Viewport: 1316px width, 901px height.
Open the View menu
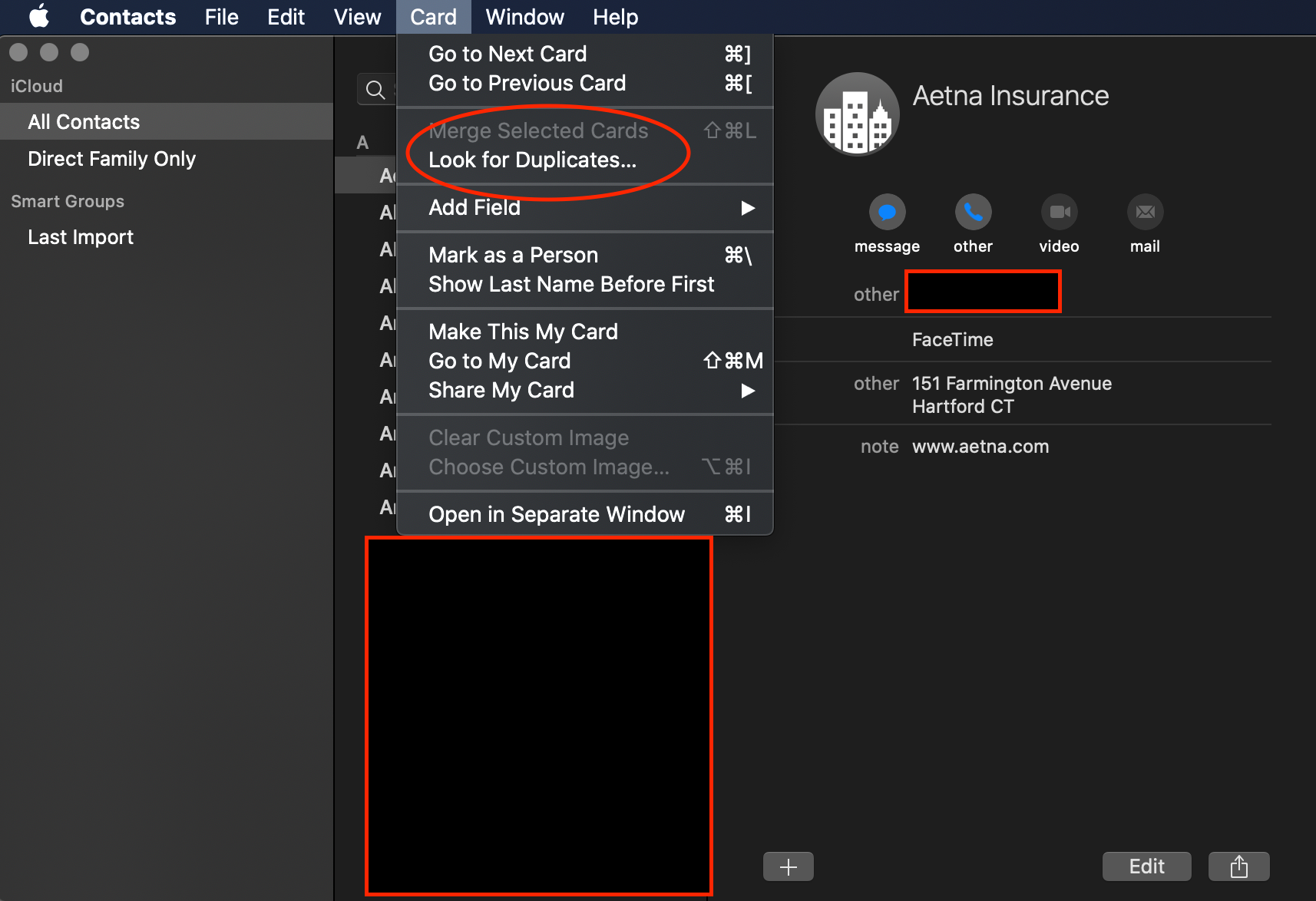pos(358,17)
